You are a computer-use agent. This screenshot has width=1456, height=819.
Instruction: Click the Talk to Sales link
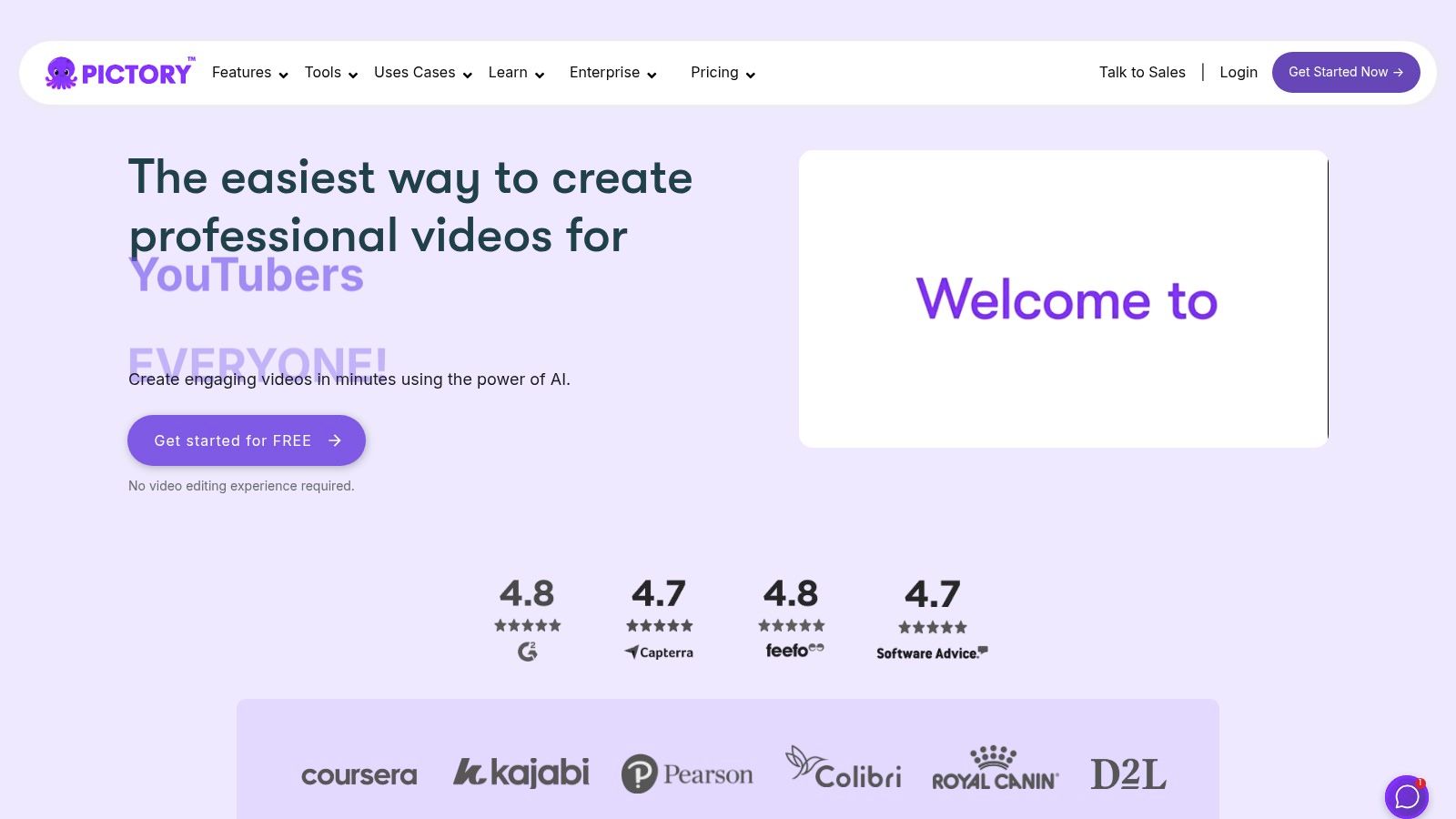[1142, 73]
